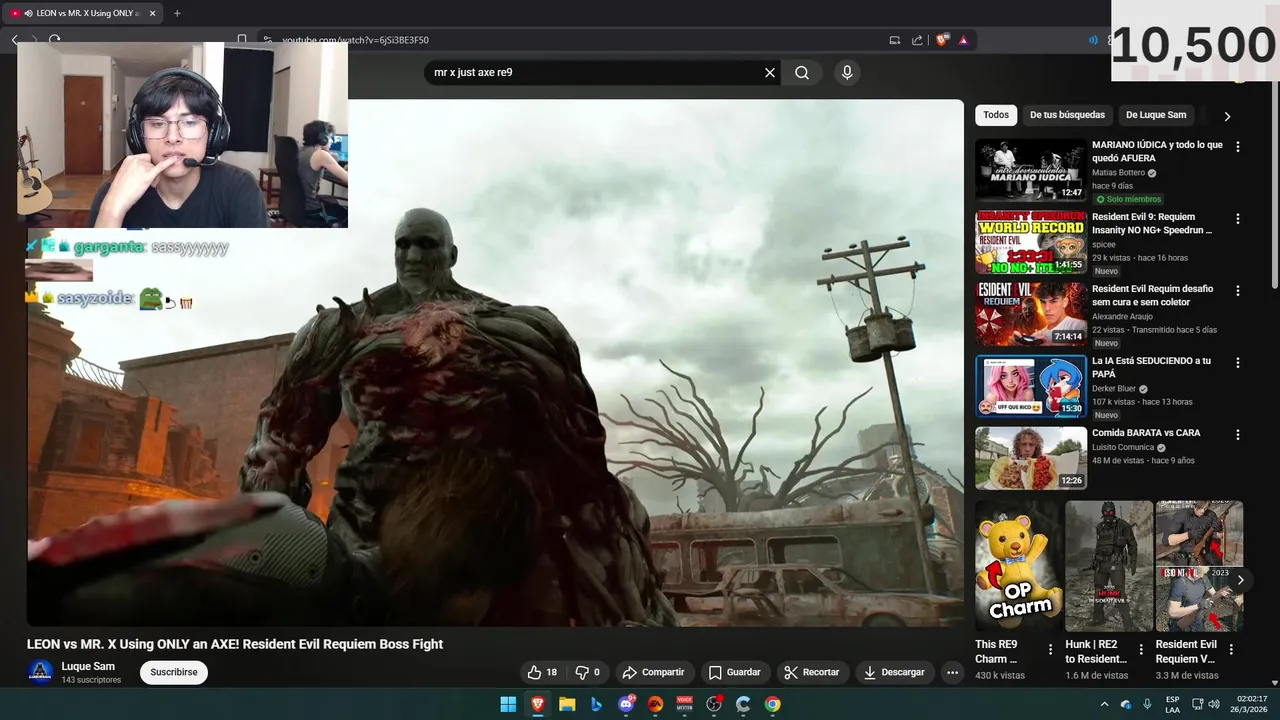Reload the page with the browser refresh icon
Viewport: 1280px width, 720px height.
(55, 40)
